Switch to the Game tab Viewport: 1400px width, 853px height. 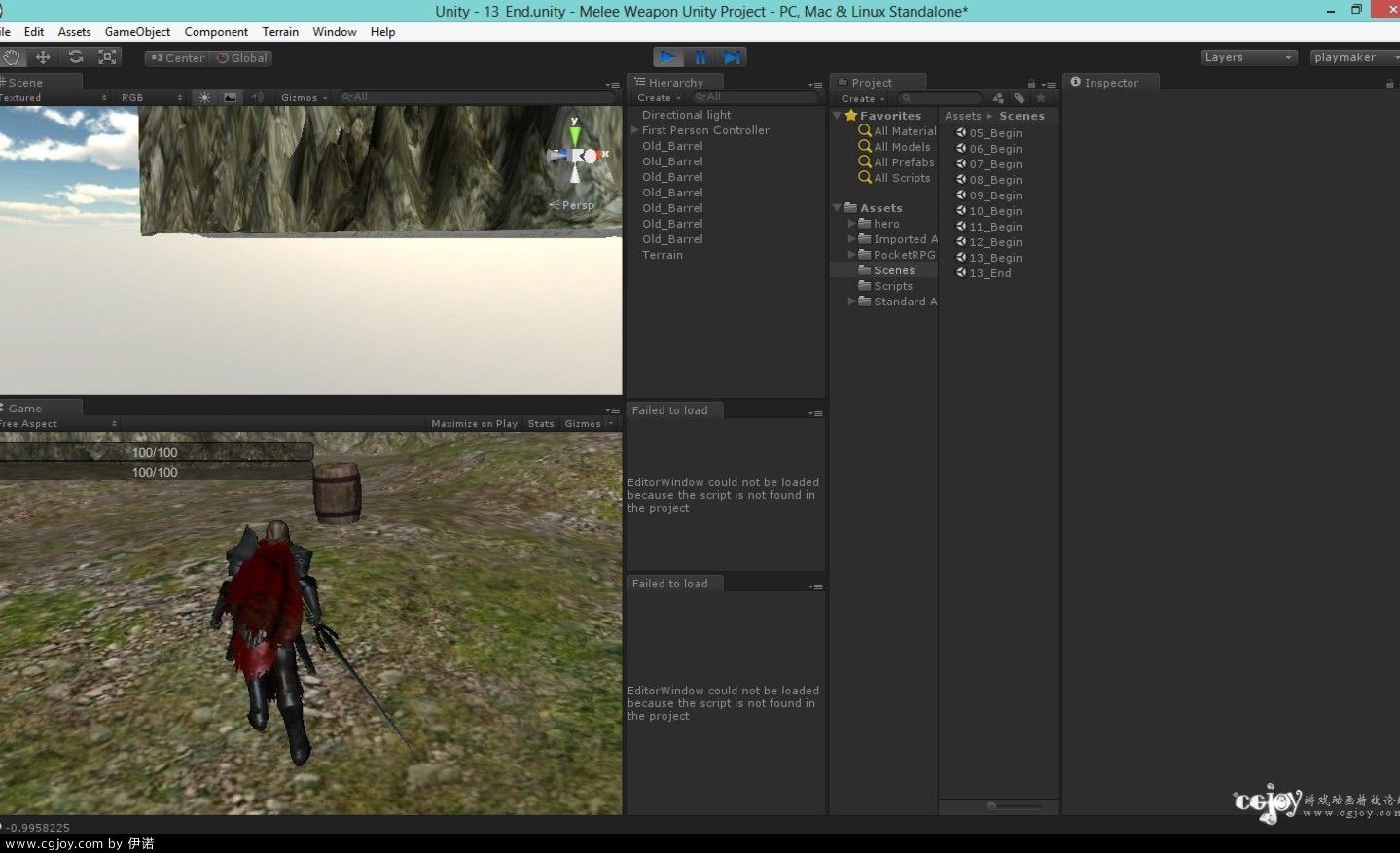tap(39, 409)
